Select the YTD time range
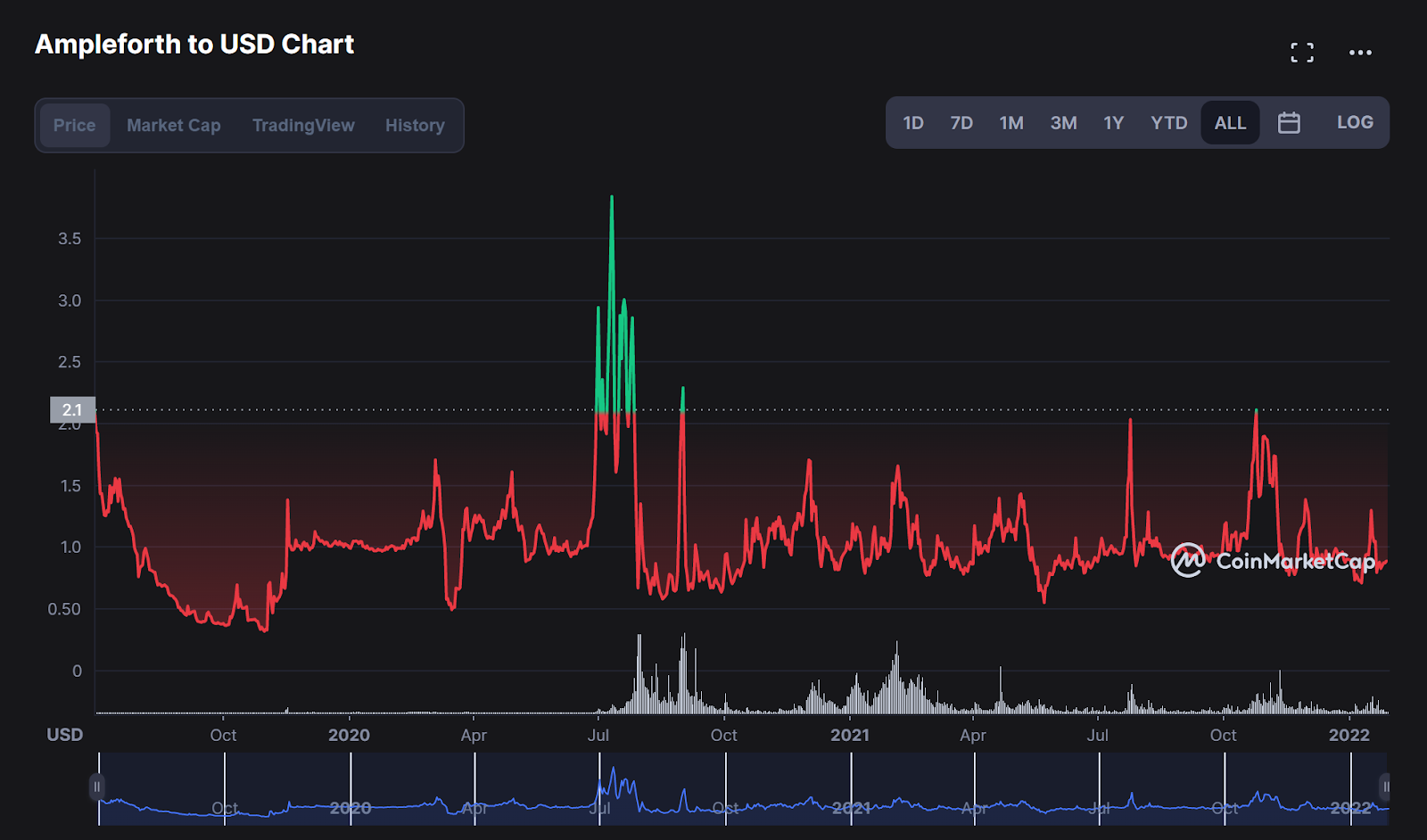Screen dimensions: 1427x840 point(1168,122)
